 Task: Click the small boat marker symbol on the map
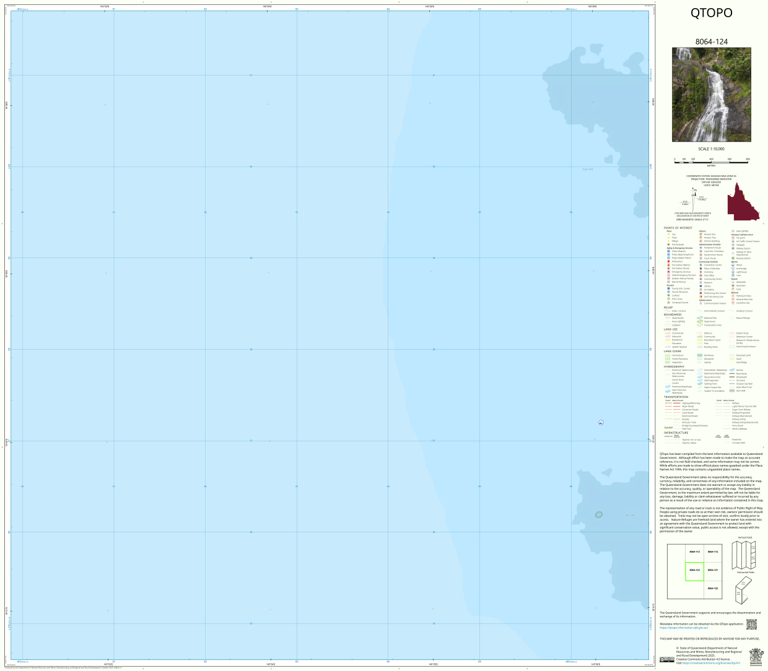pos(601,422)
